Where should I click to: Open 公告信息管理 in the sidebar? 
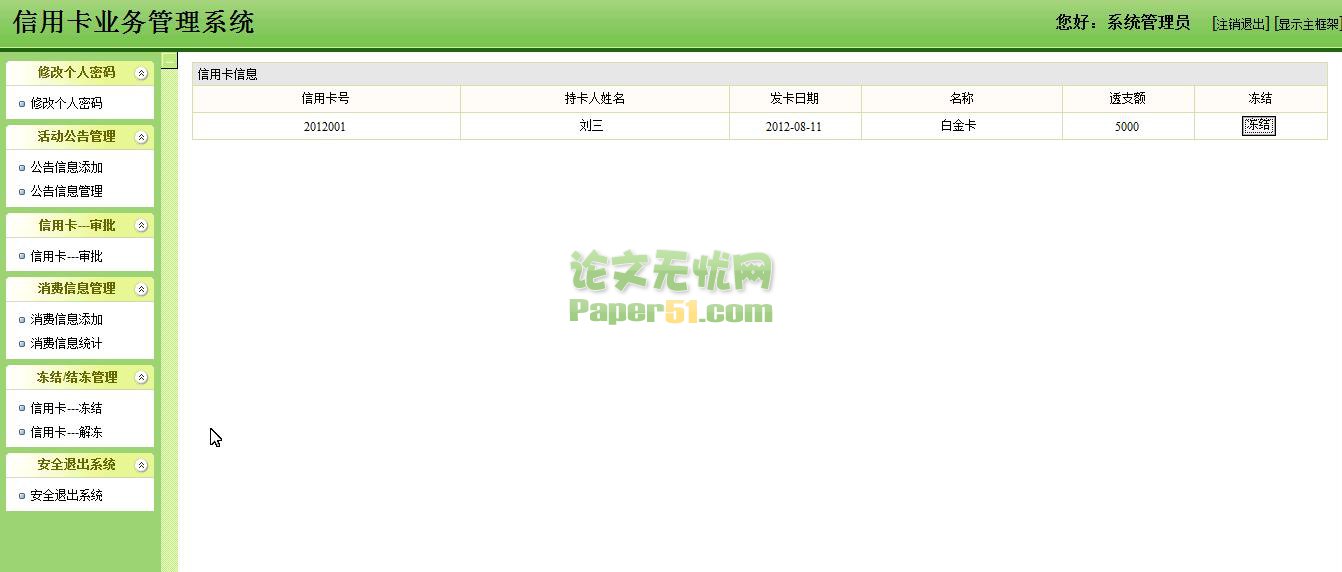pos(66,191)
